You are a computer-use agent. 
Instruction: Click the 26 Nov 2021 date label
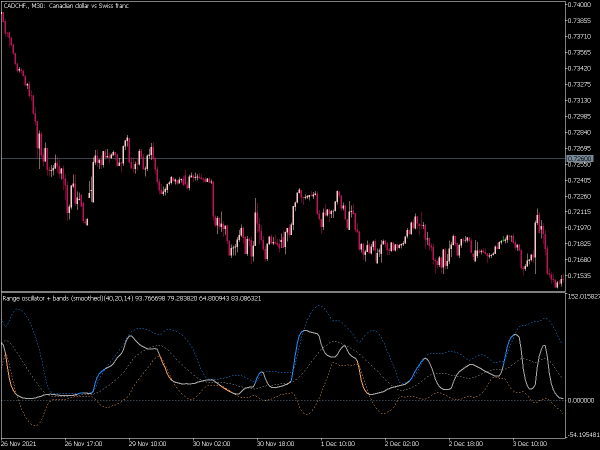pyautogui.click(x=19, y=443)
